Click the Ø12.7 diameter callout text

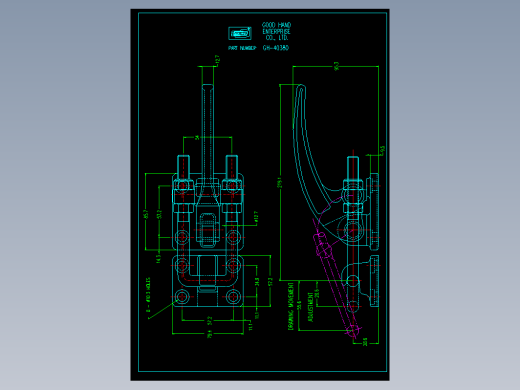point(256,216)
